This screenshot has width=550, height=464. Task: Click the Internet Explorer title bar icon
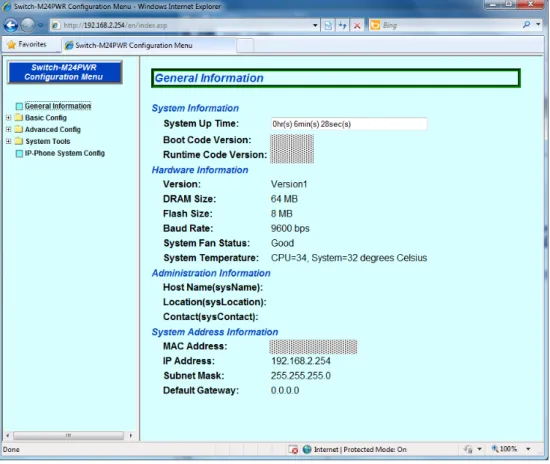[7, 6]
